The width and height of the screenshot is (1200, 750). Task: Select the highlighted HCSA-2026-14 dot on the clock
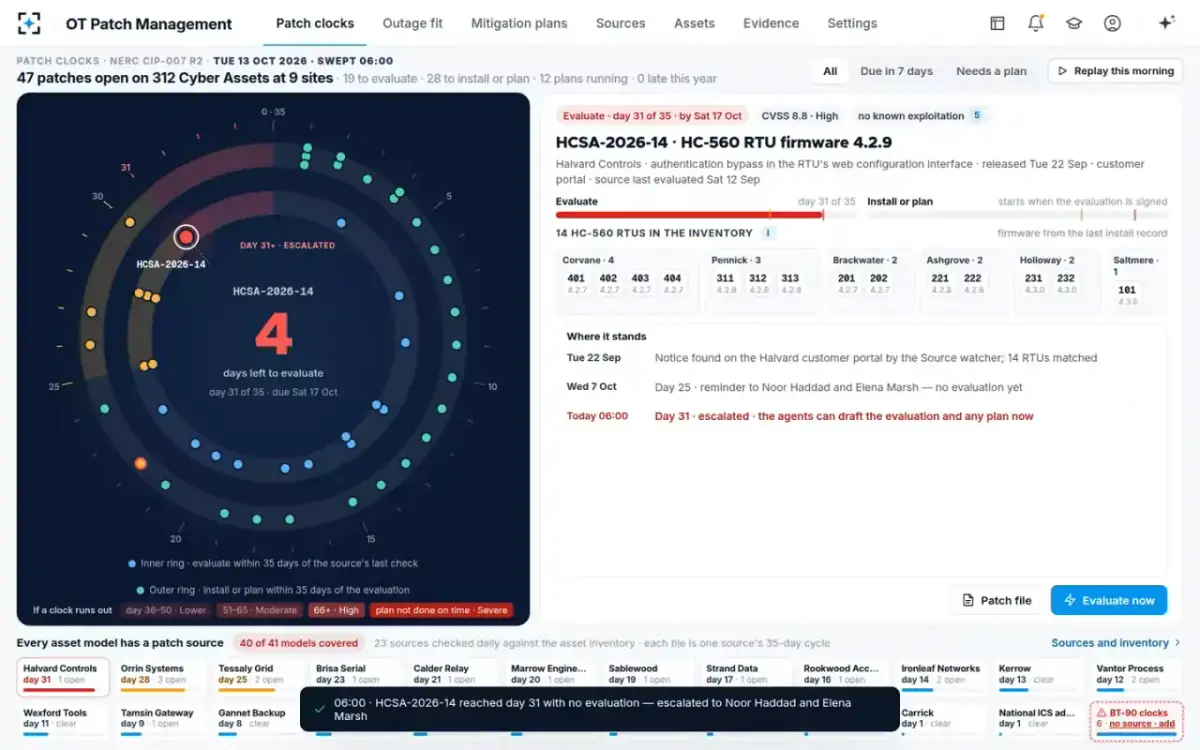186,237
